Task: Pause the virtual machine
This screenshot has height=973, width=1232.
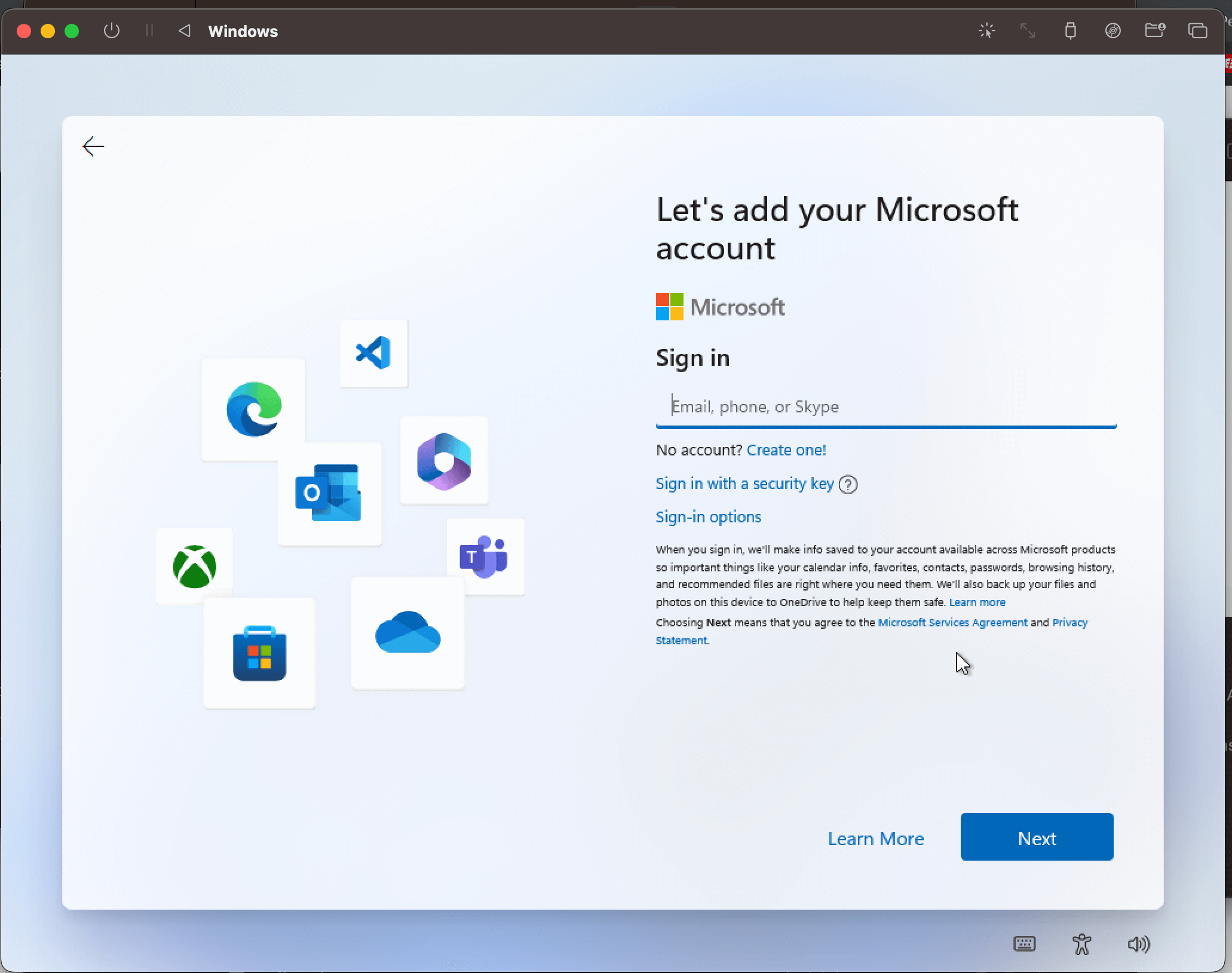Action: point(149,30)
